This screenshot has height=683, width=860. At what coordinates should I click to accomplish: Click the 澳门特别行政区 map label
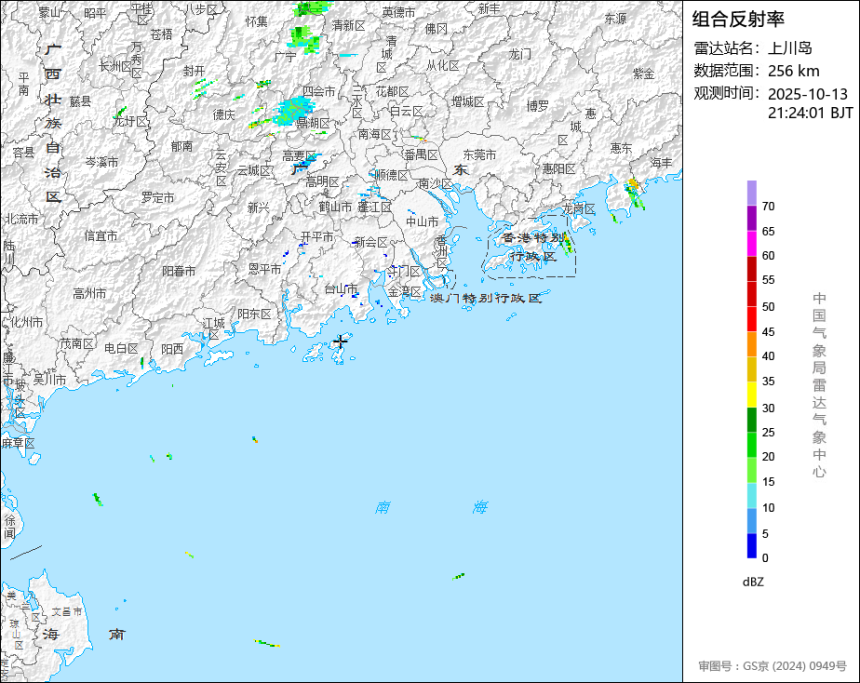click(x=485, y=298)
